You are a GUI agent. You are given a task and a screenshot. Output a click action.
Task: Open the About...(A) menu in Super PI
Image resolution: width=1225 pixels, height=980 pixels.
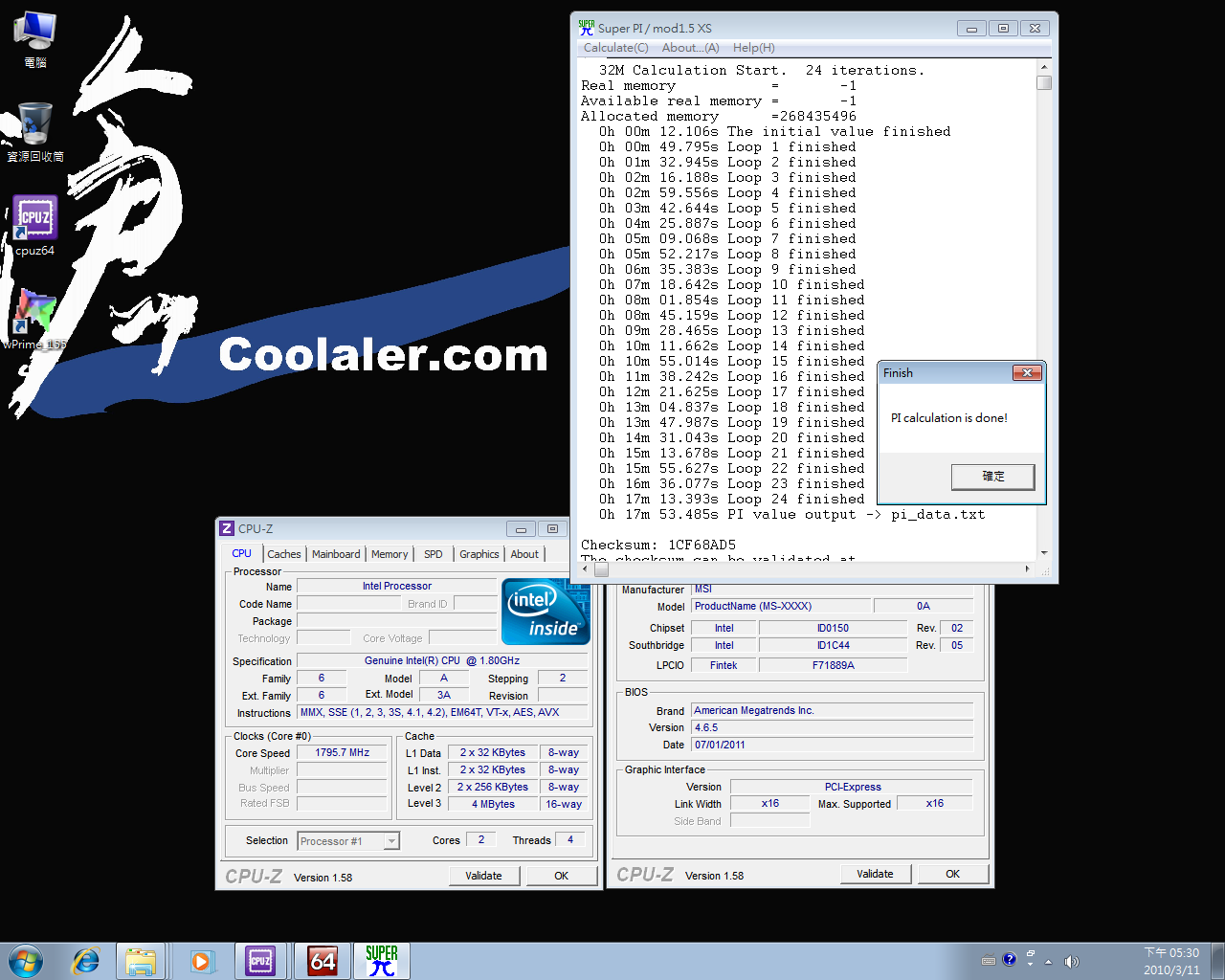691,48
